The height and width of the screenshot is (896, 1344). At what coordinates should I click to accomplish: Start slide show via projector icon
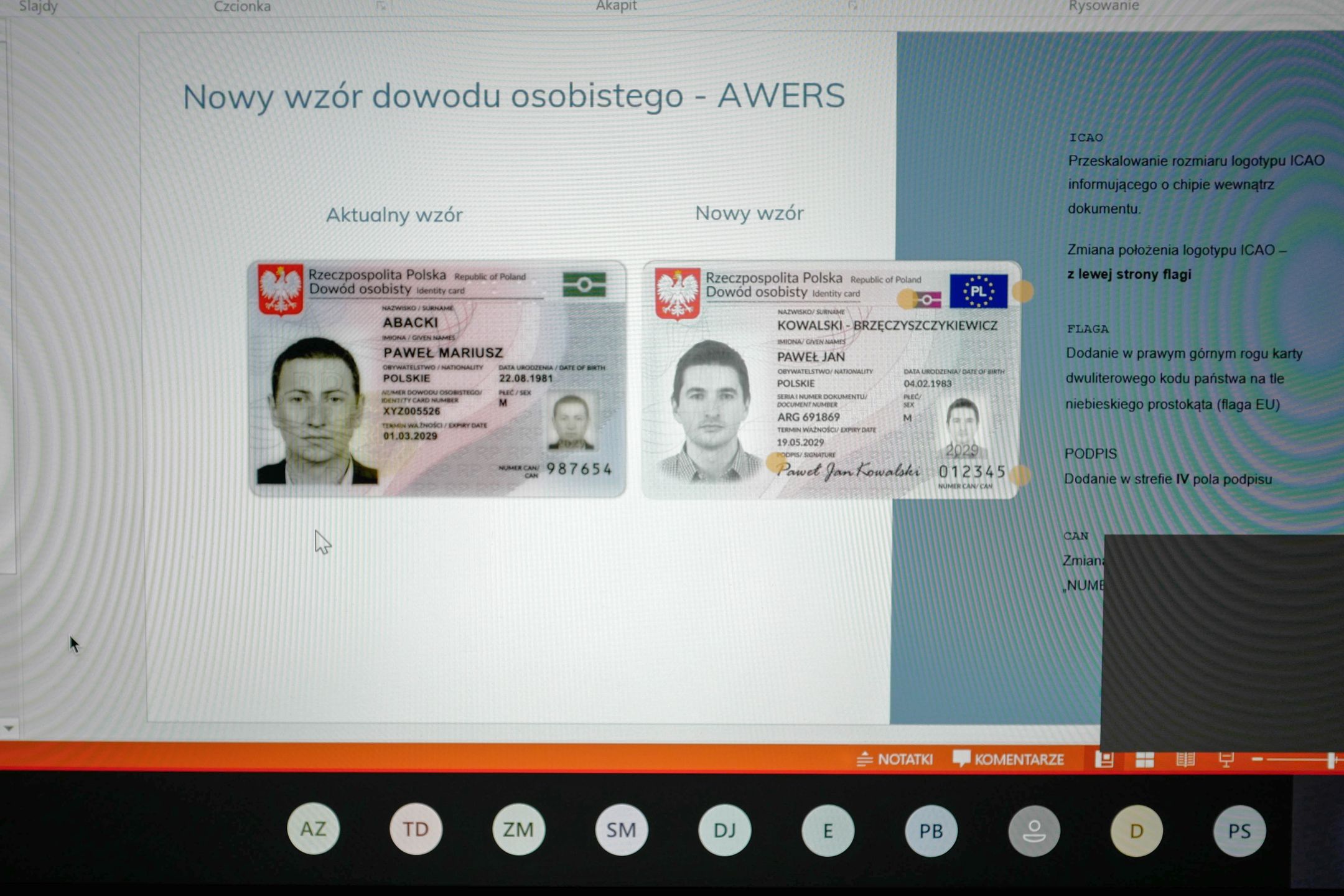(1225, 760)
